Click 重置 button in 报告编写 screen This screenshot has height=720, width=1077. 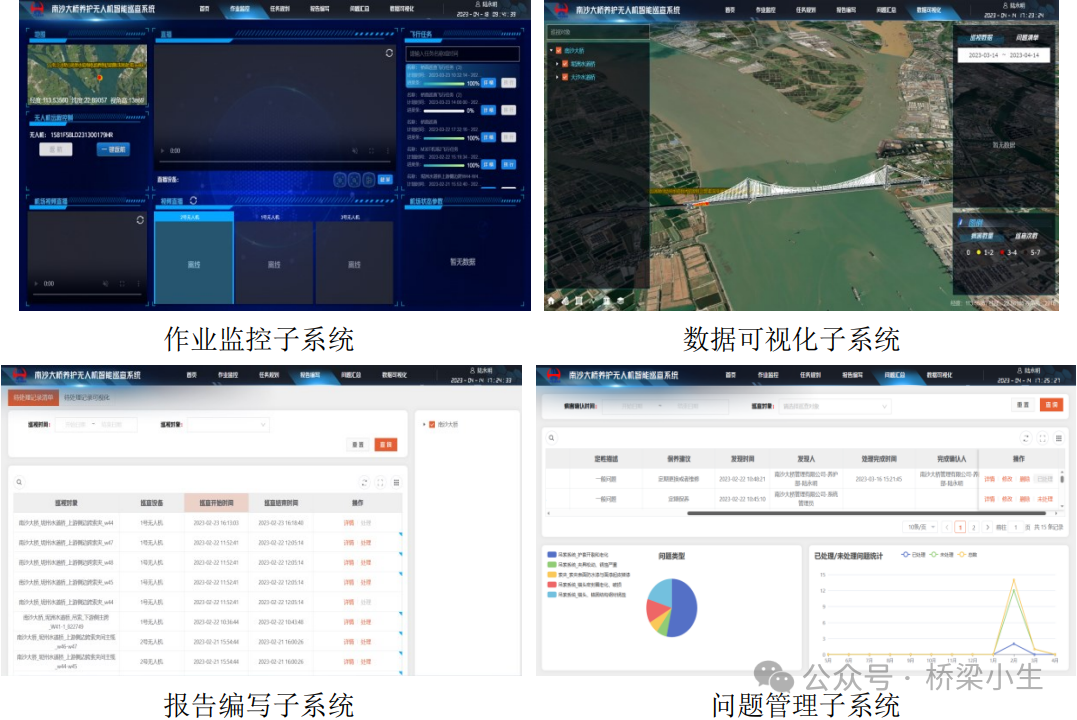[358, 445]
